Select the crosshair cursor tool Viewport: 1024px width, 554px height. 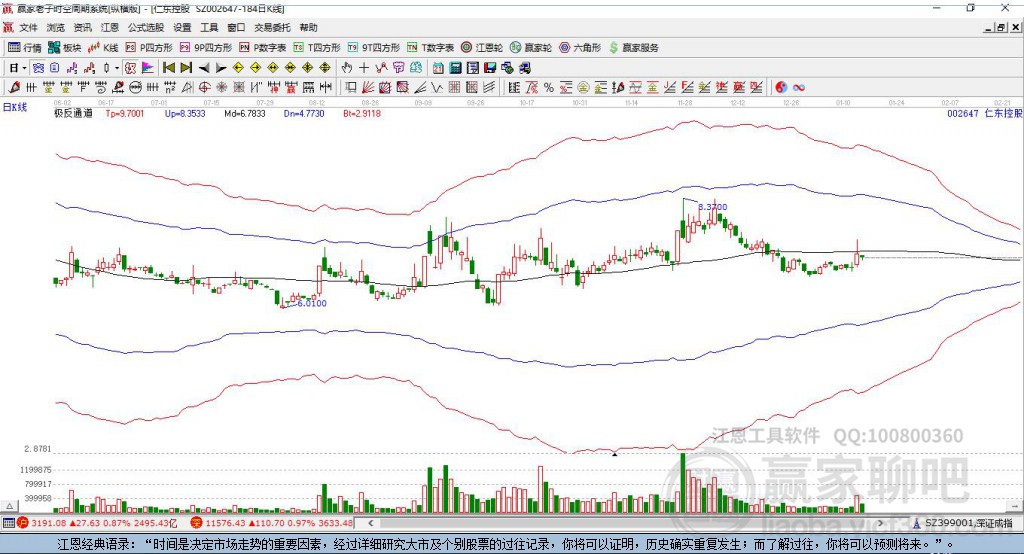[364, 68]
